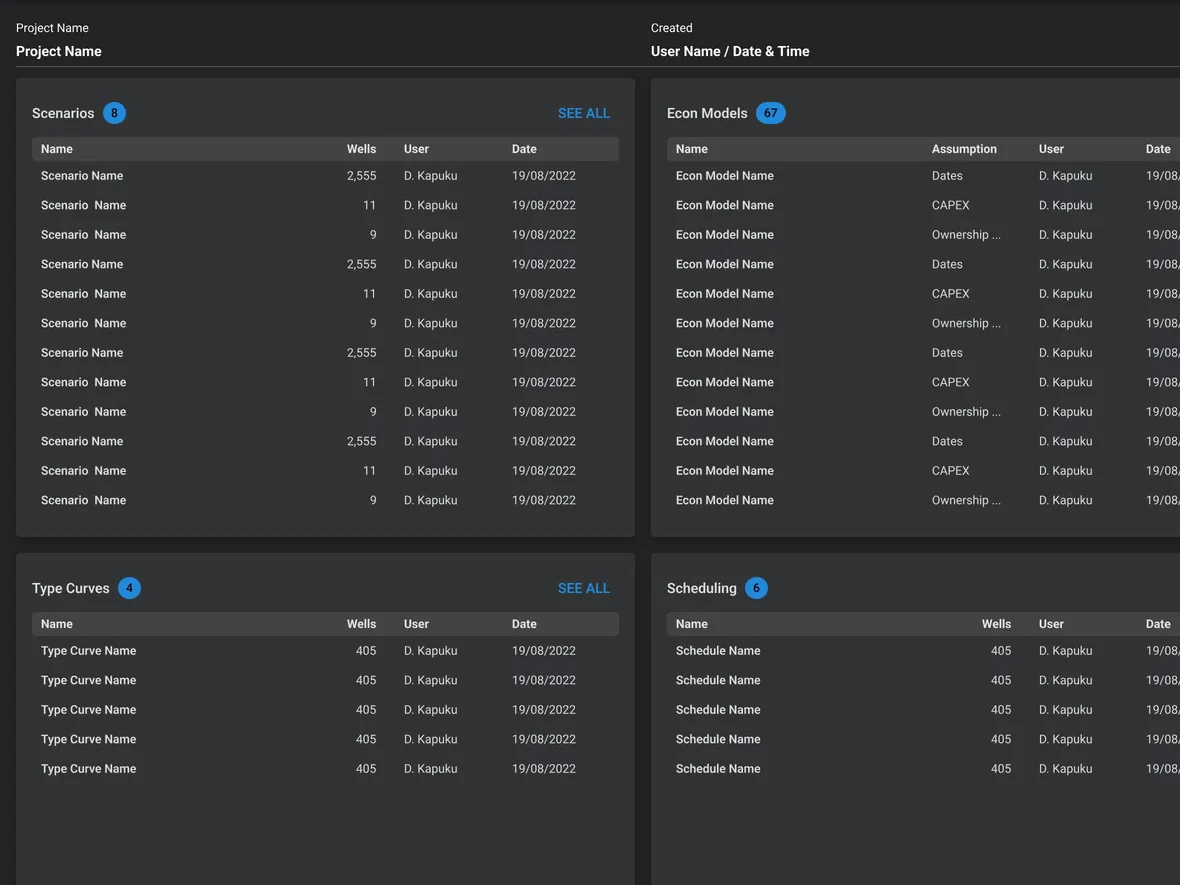This screenshot has height=885, width=1180.
Task: Click the Scheduling panel title
Action: [x=701, y=588]
